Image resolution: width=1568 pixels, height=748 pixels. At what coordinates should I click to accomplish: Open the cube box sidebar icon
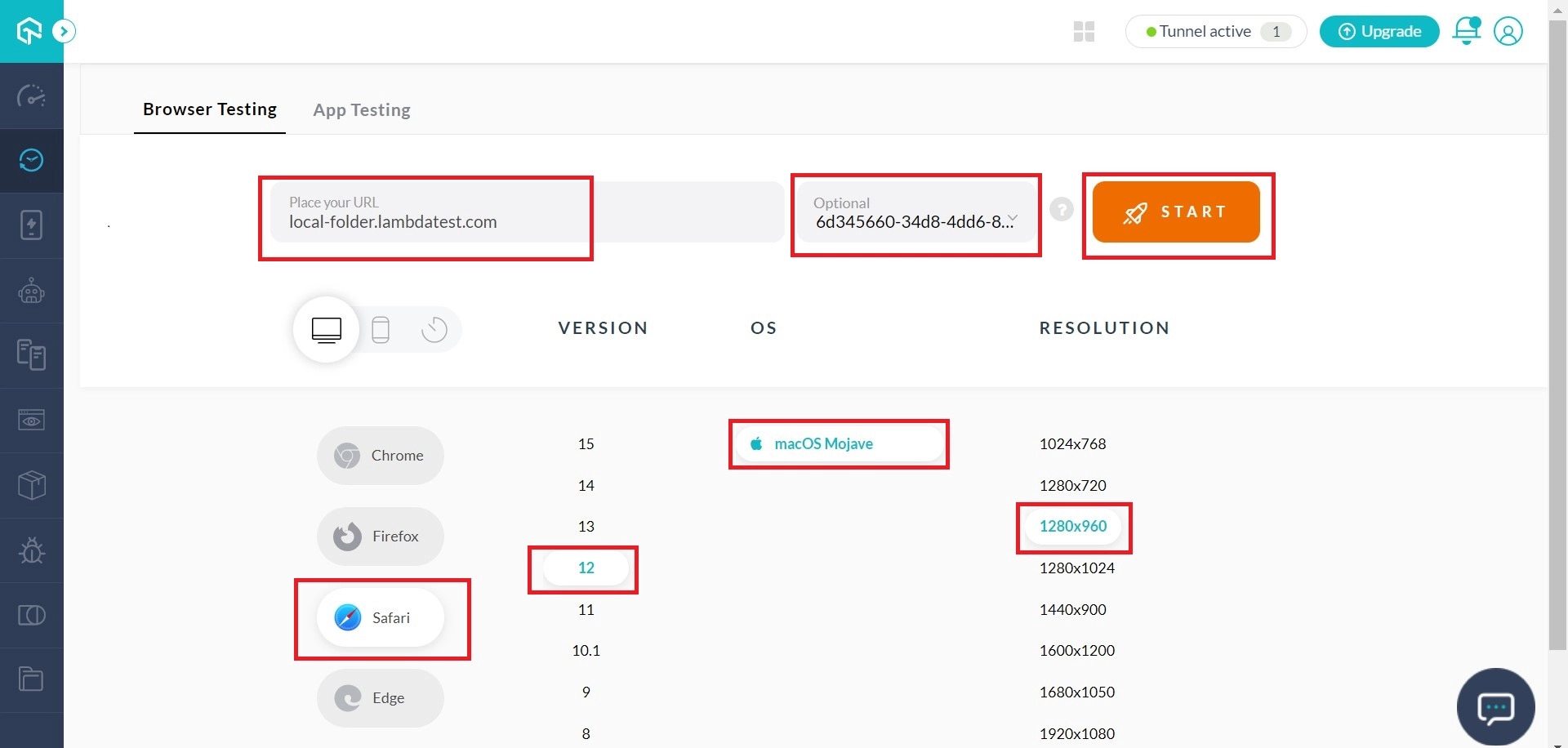tap(31, 485)
